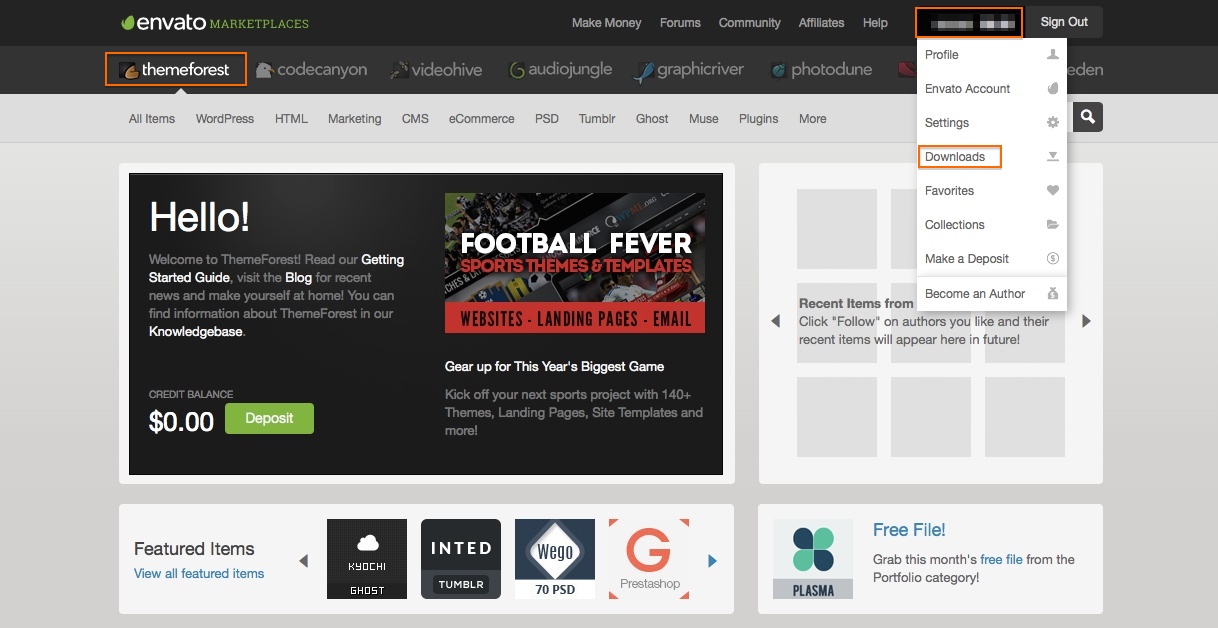This screenshot has width=1218, height=628.
Task: Browse the Muse category
Action: (x=703, y=119)
